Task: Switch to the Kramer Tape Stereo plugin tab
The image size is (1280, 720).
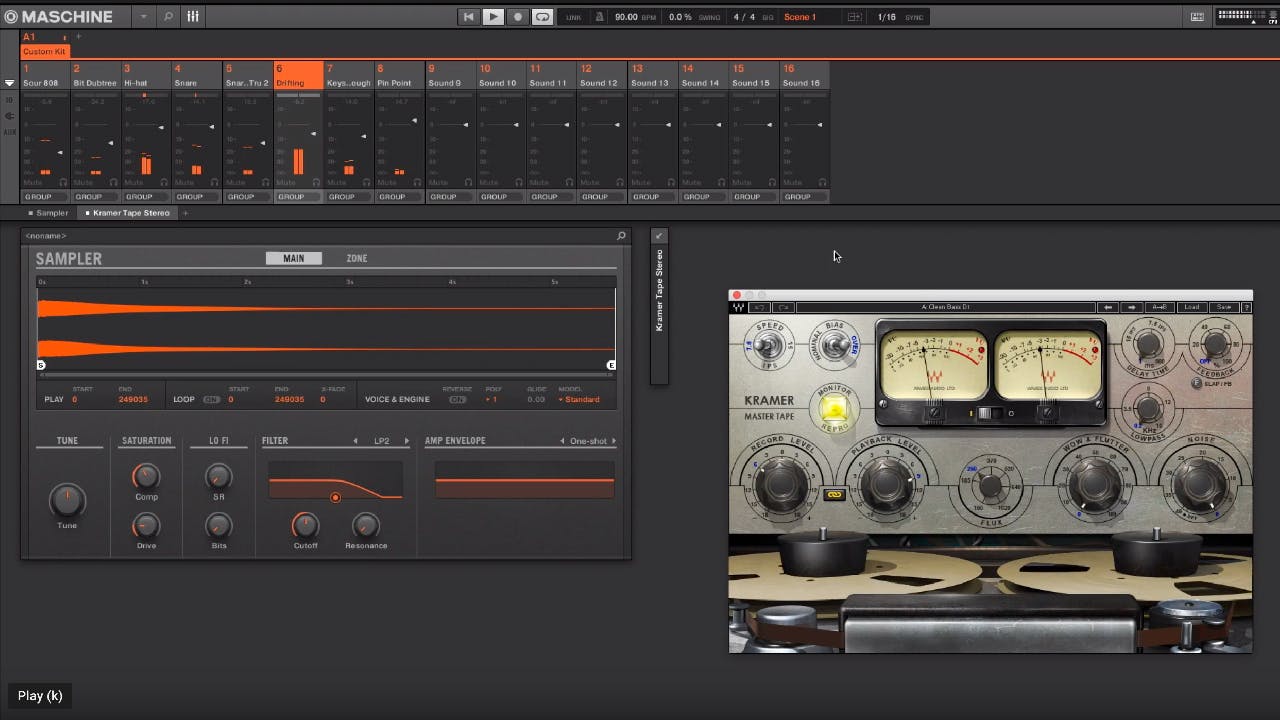Action: click(128, 213)
